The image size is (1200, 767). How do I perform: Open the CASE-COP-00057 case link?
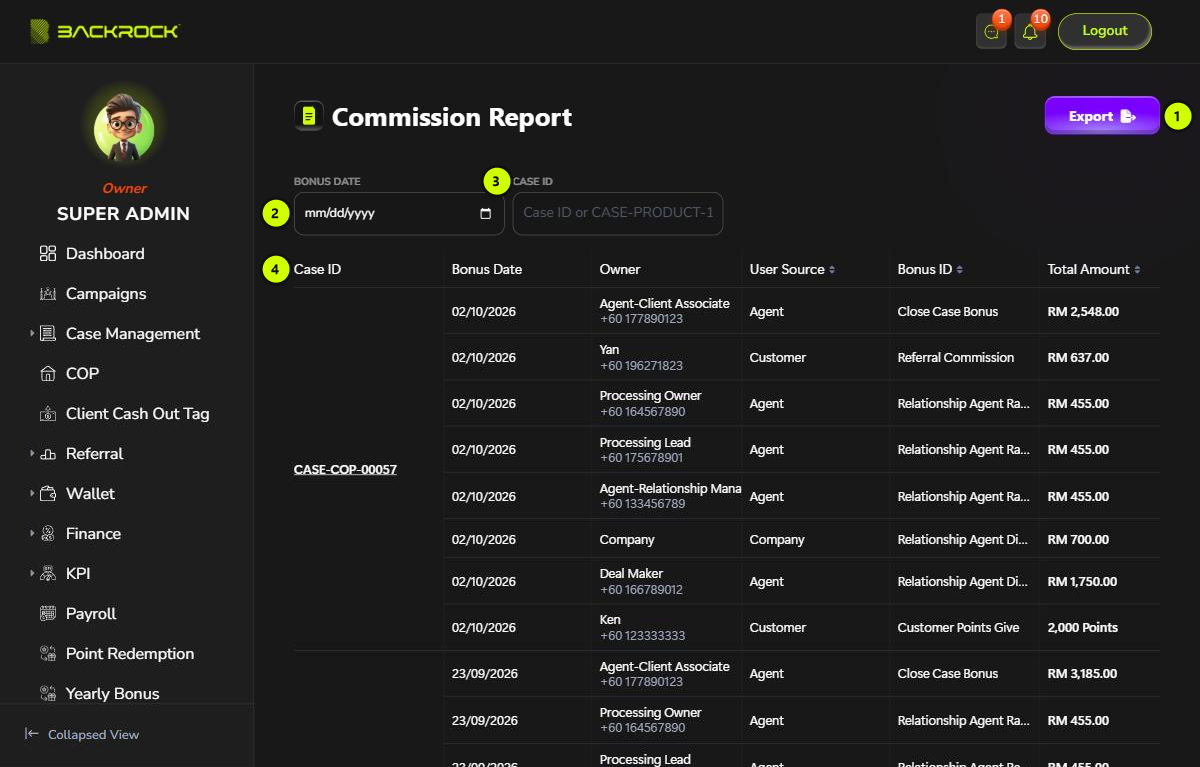(x=345, y=469)
